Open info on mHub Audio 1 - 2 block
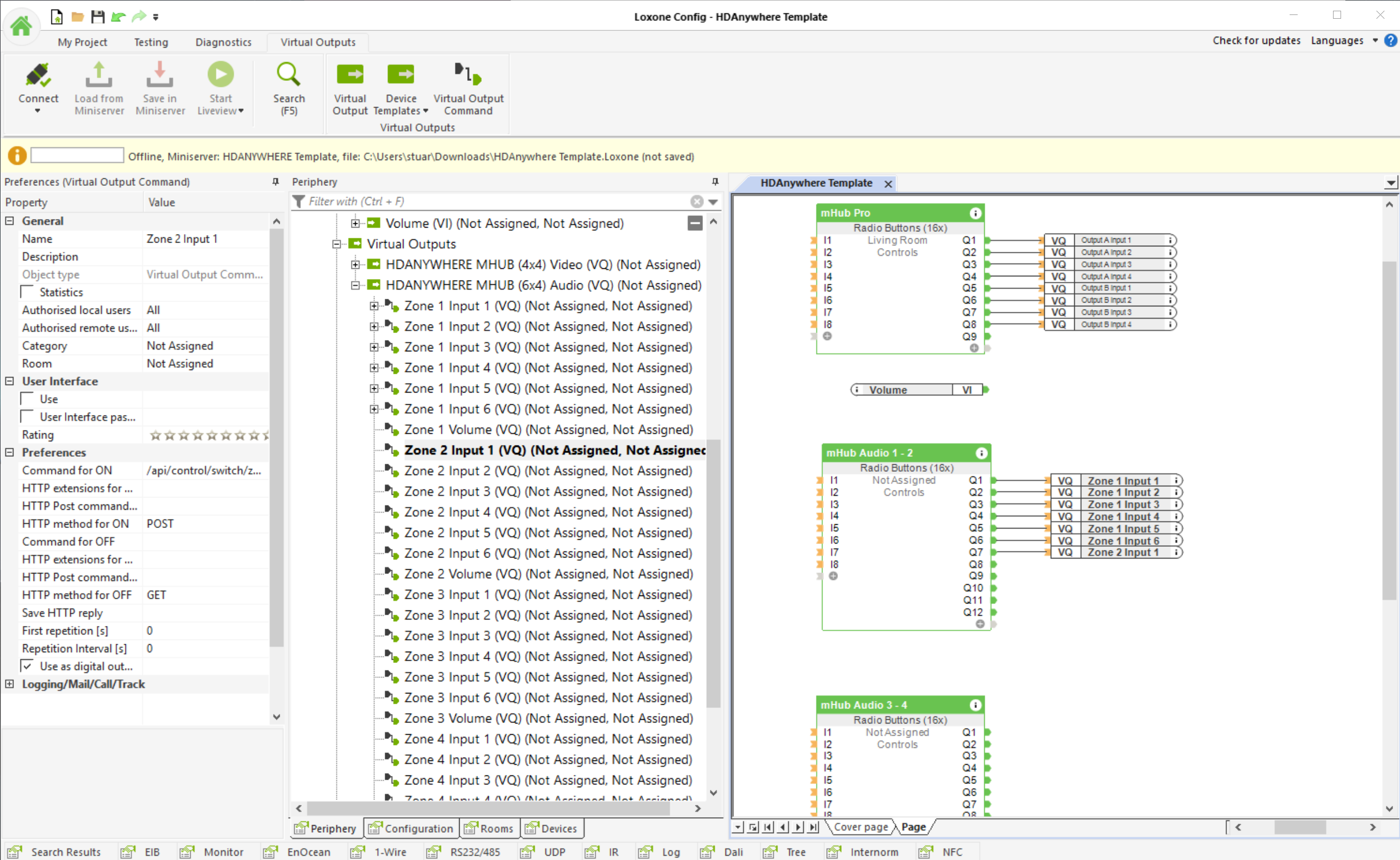 (x=982, y=454)
